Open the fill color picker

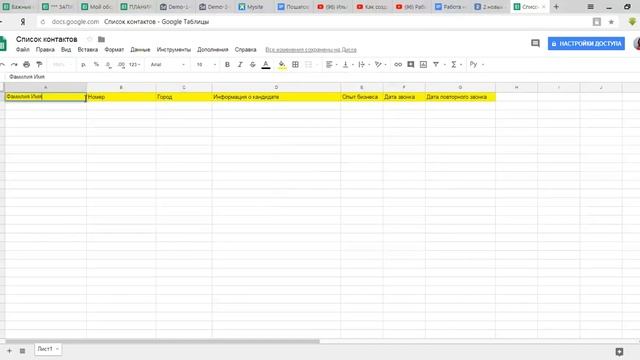click(x=282, y=64)
